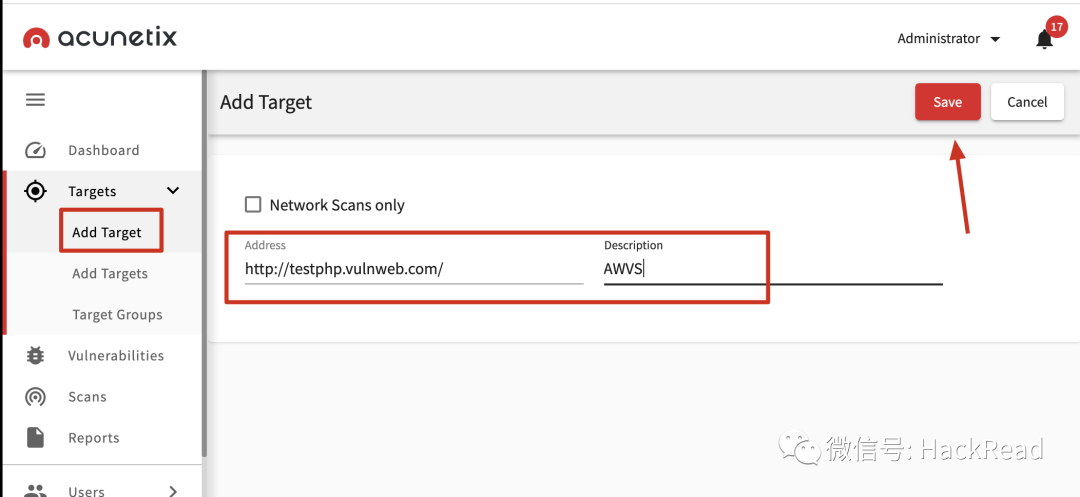Open the Administrator account dropdown
Viewport: 1080px width, 497px height.
[x=948, y=39]
